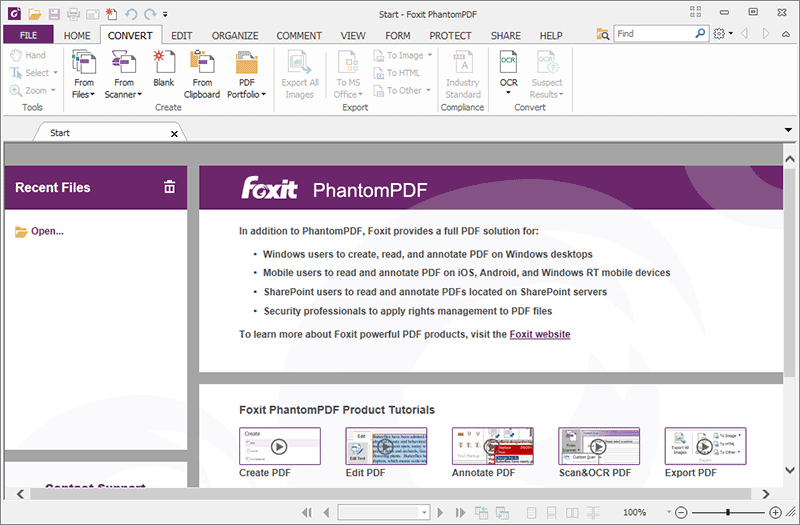Click the To HTML export button

(x=397, y=73)
